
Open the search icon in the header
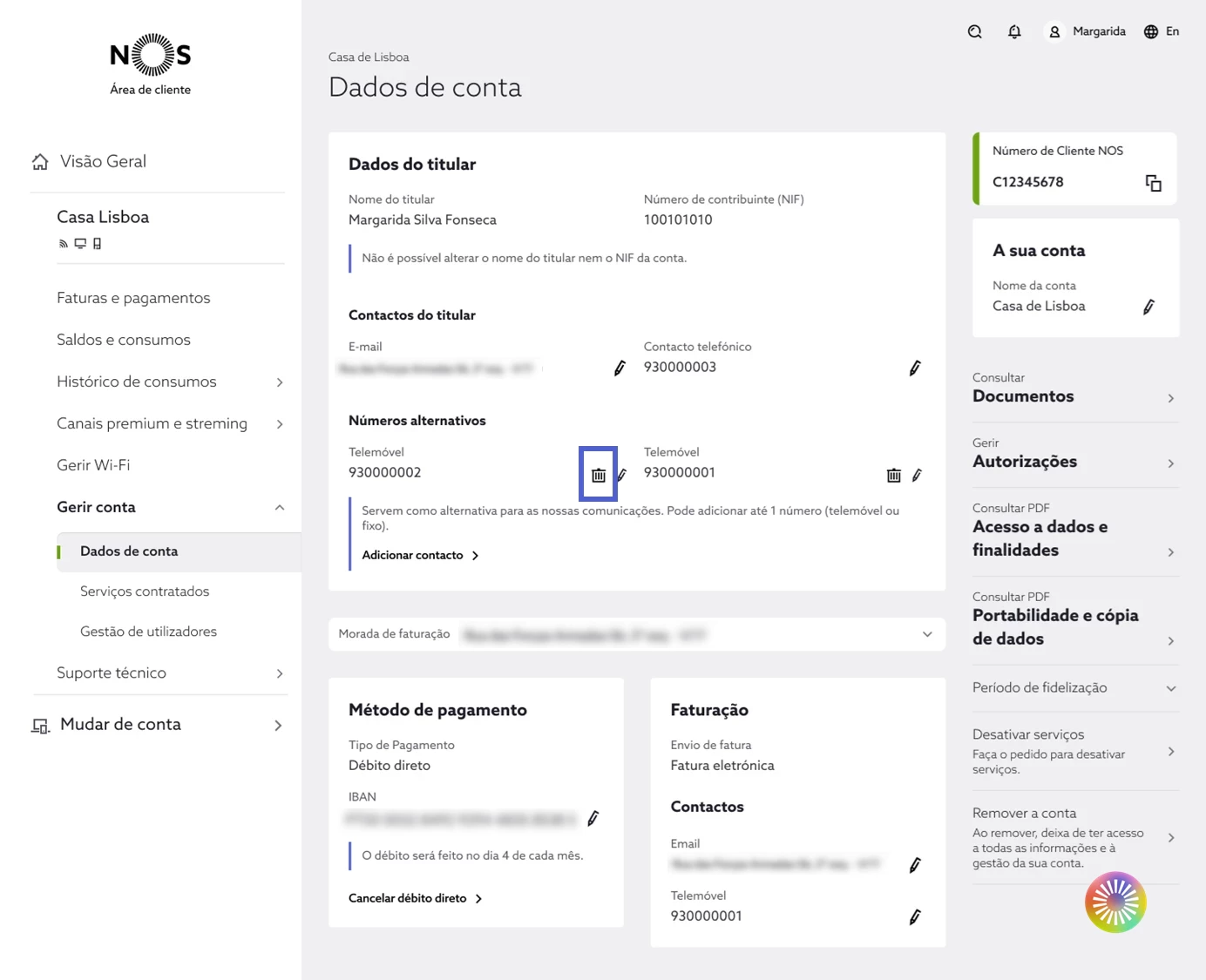(975, 31)
